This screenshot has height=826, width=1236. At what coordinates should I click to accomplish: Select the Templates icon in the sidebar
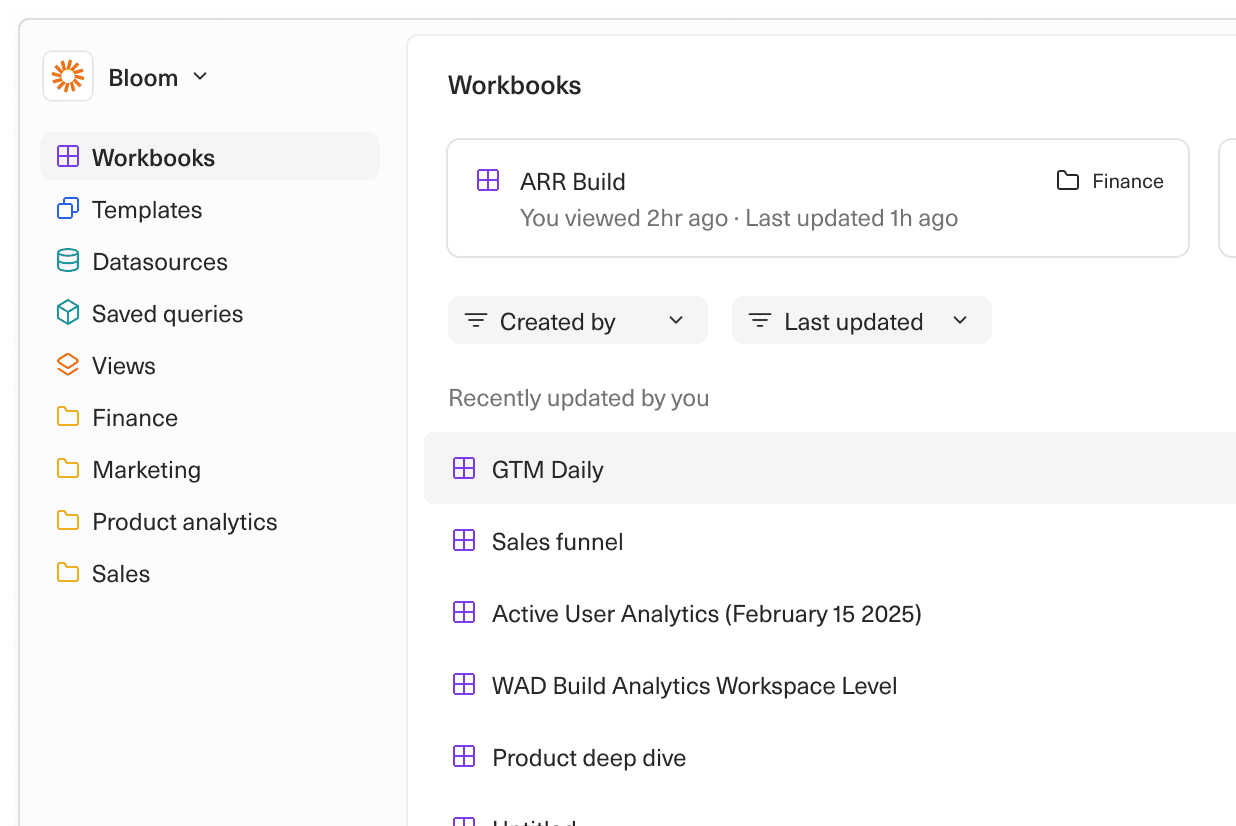click(x=68, y=209)
